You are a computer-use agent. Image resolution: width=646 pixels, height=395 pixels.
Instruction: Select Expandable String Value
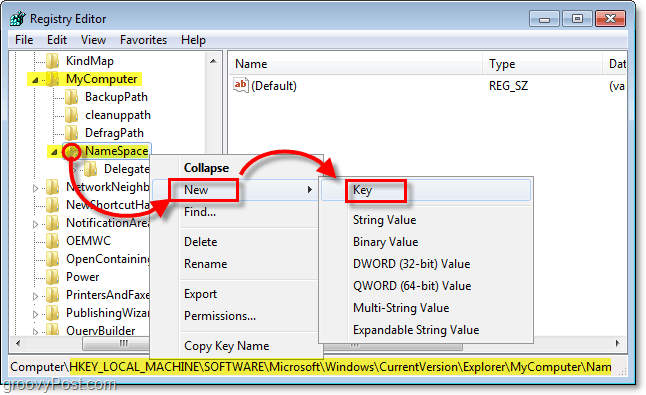426,330
